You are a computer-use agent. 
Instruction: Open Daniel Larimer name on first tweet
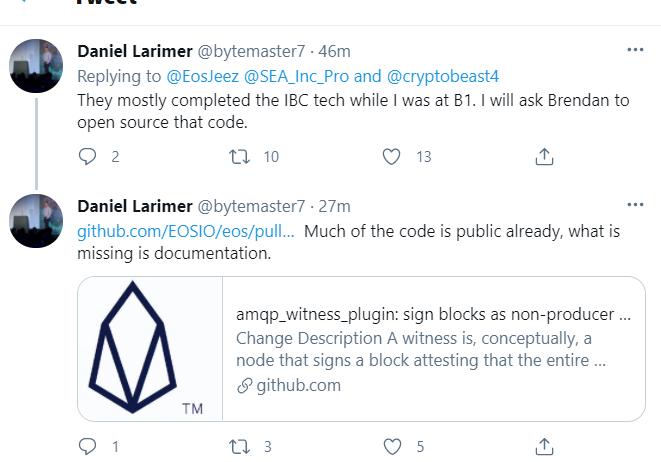(x=134, y=51)
